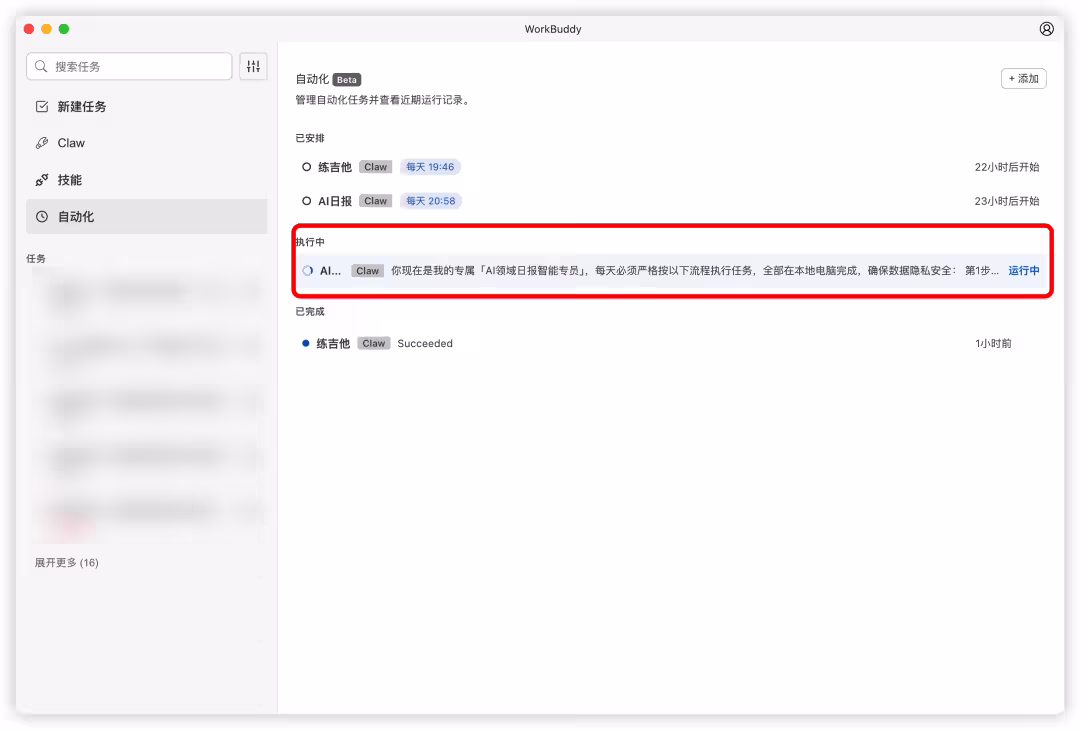Click the Claw tag on the AI日报 task
This screenshot has width=1080, height=730.
(x=375, y=200)
